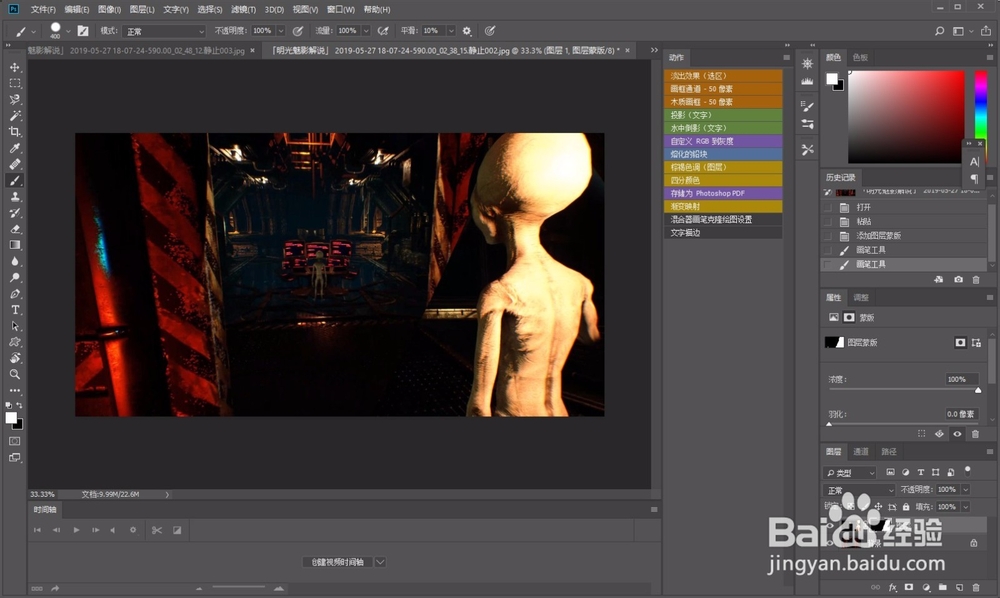1000x598 pixels.
Task: Toggle pressure for opacity button
Action: (x=298, y=31)
